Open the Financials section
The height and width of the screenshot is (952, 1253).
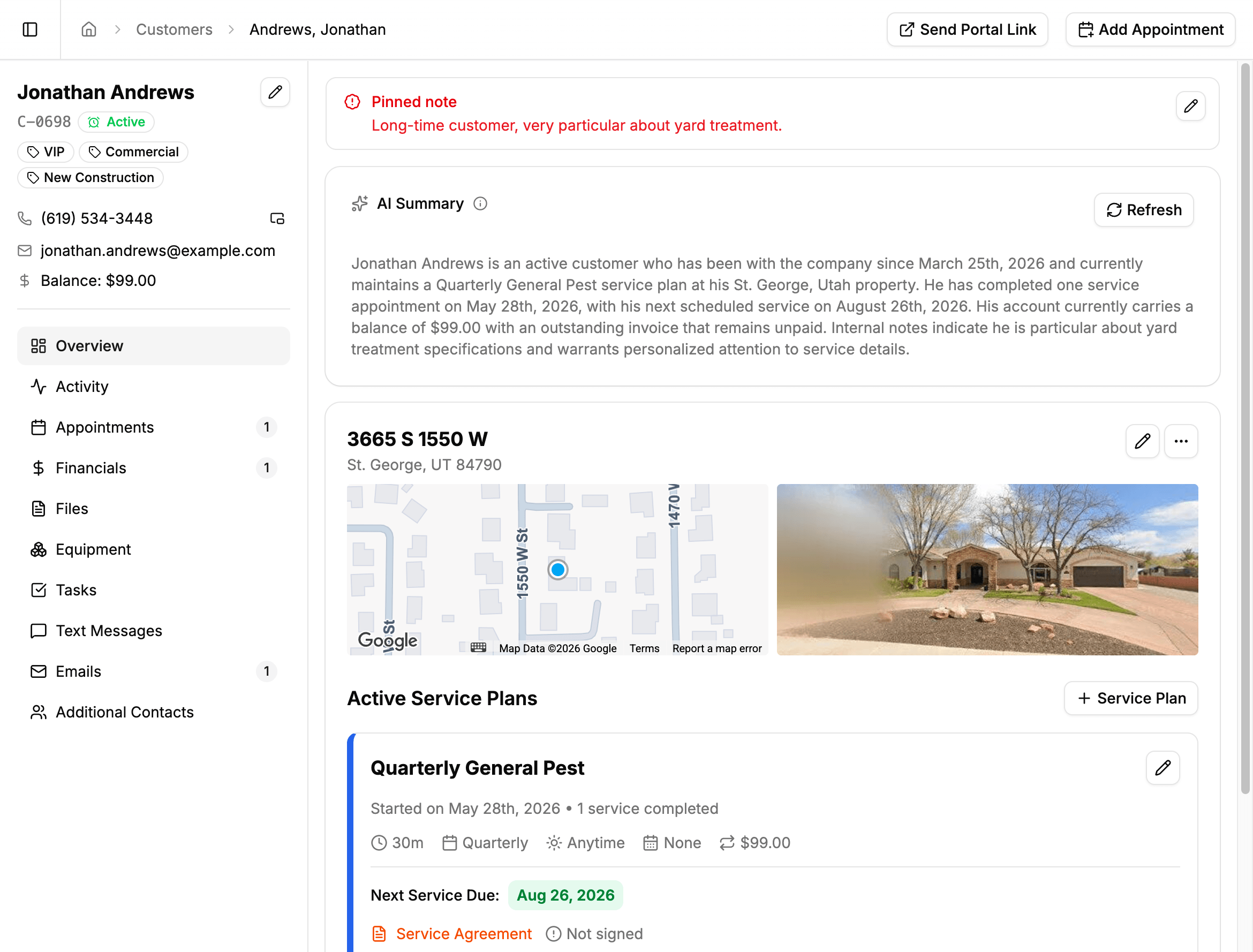[154, 468]
